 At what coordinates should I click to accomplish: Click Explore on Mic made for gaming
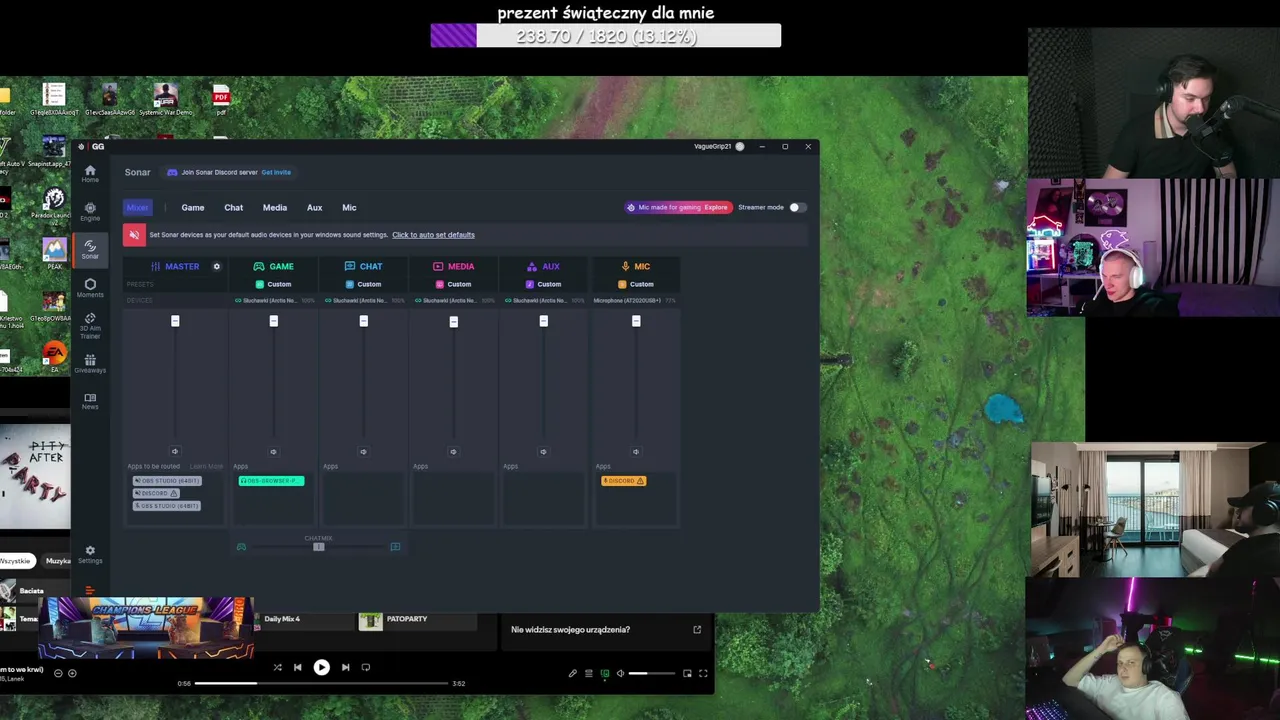point(716,207)
